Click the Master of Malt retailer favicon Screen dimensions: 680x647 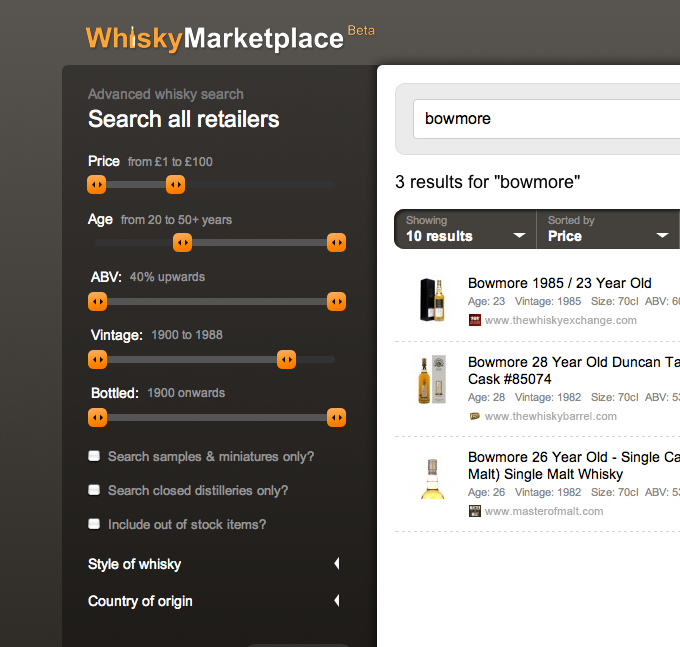tap(475, 511)
